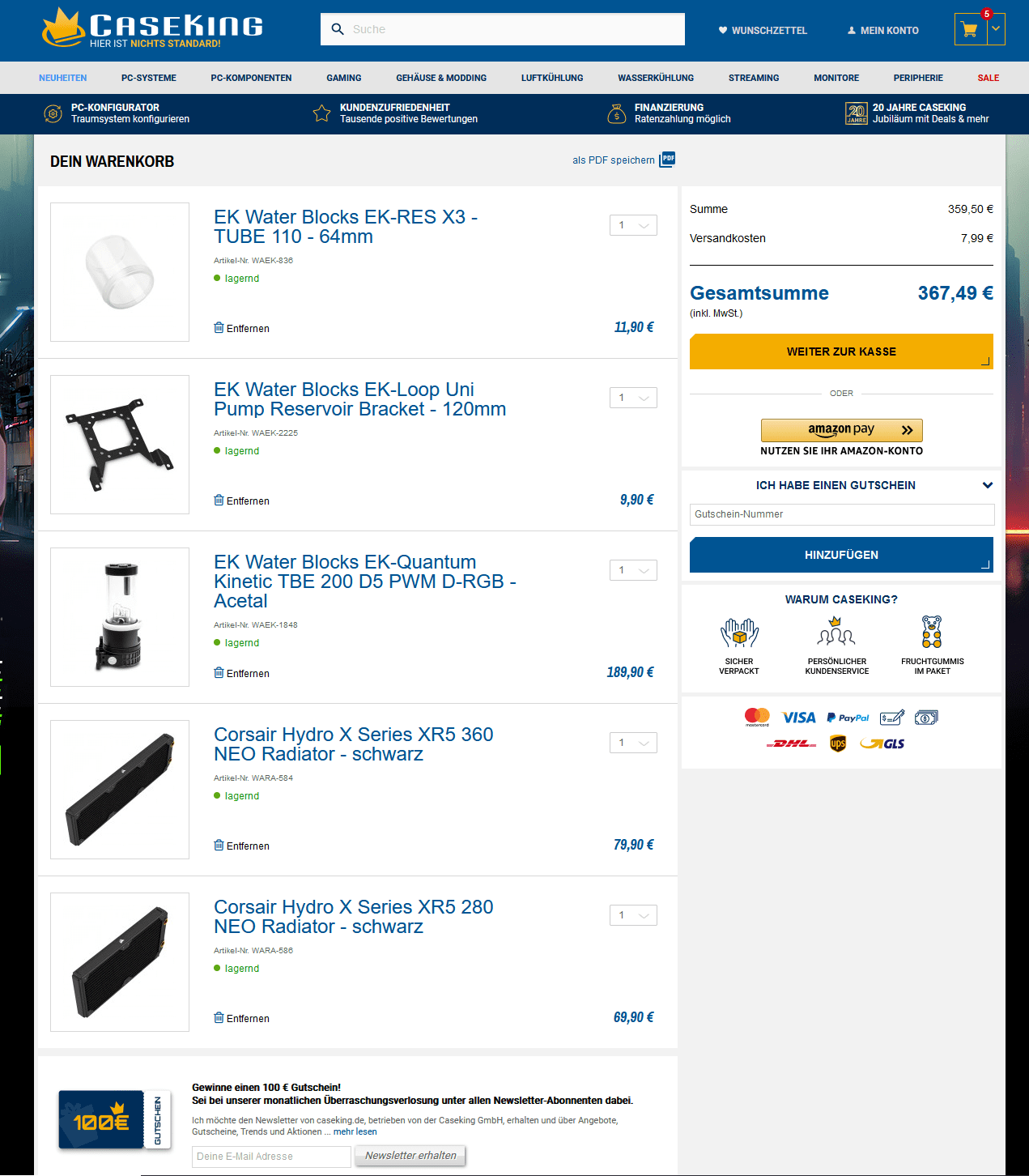
Task: Click the search magnifier icon
Action: coord(338,29)
